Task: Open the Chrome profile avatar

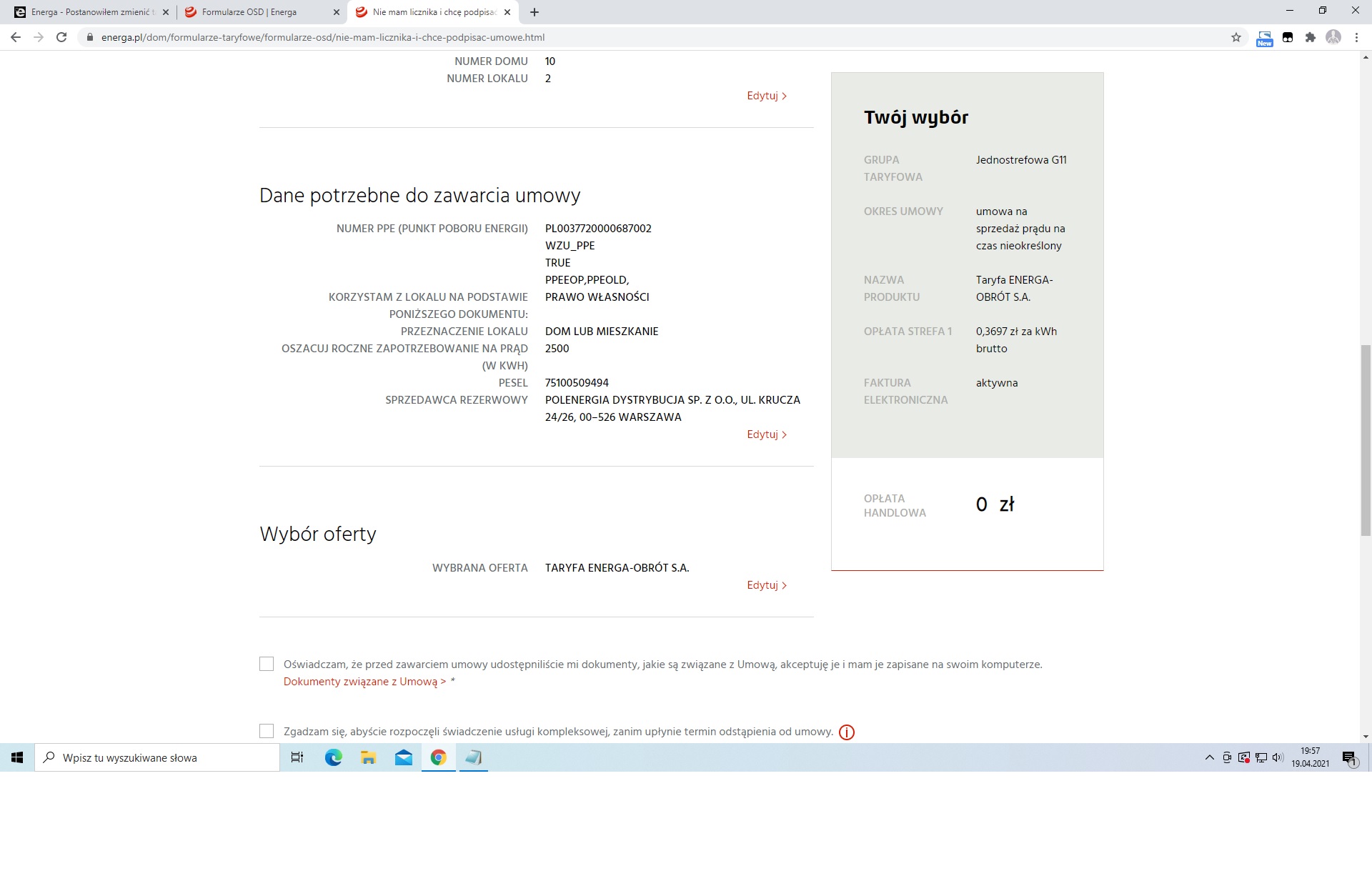Action: pyautogui.click(x=1333, y=37)
